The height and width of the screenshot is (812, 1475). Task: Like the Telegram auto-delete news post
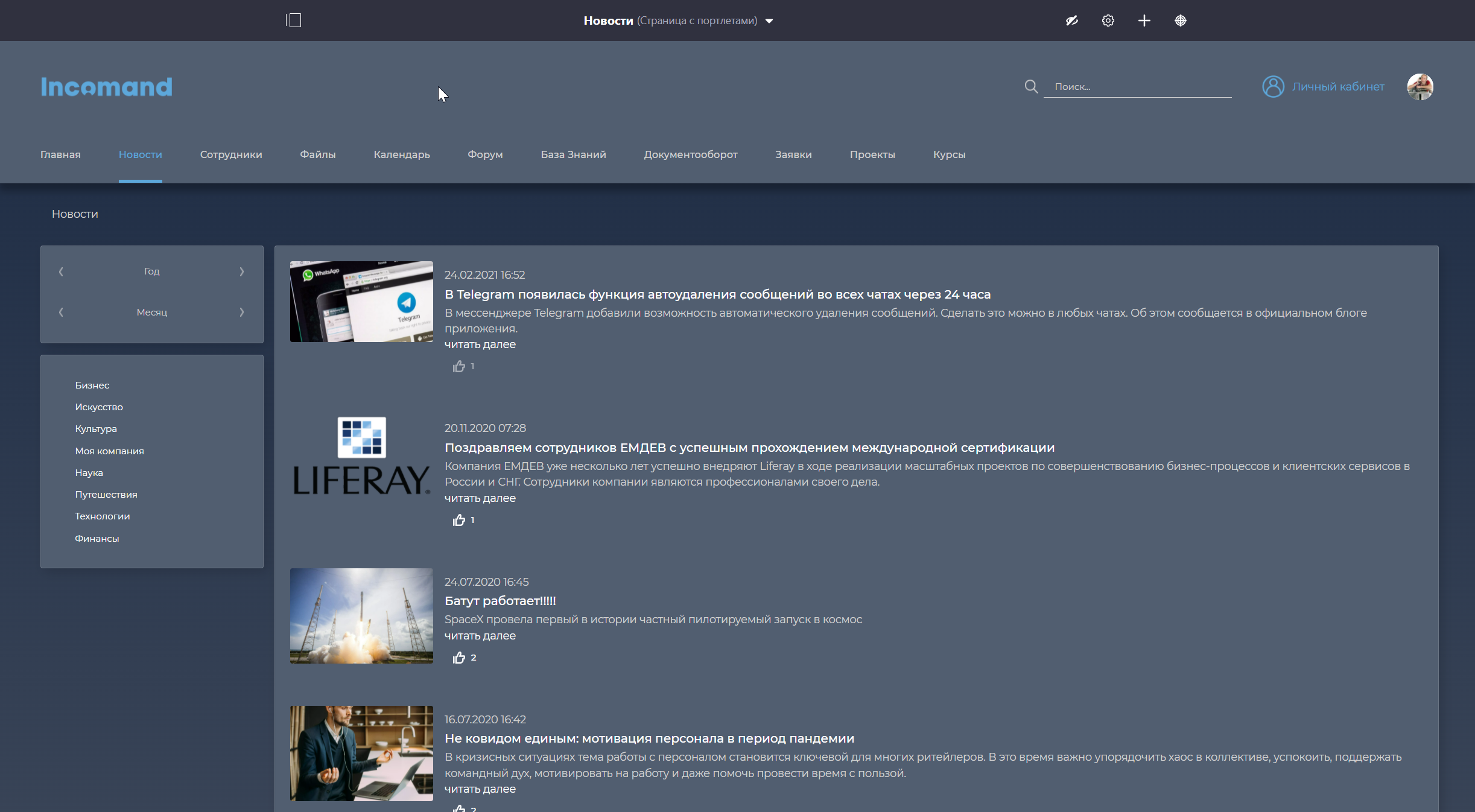(458, 366)
